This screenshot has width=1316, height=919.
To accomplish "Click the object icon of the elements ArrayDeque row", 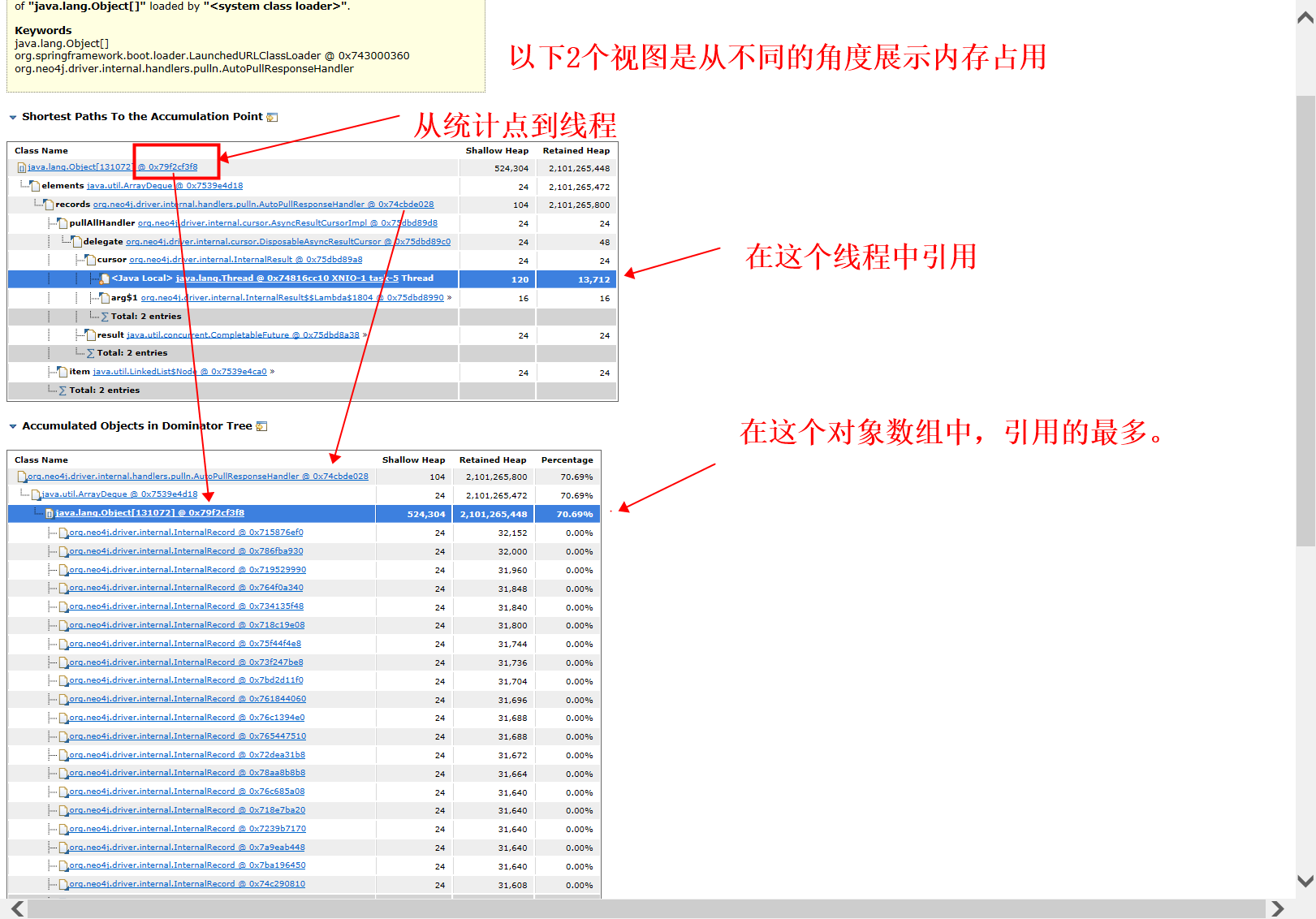I will click(x=35, y=186).
